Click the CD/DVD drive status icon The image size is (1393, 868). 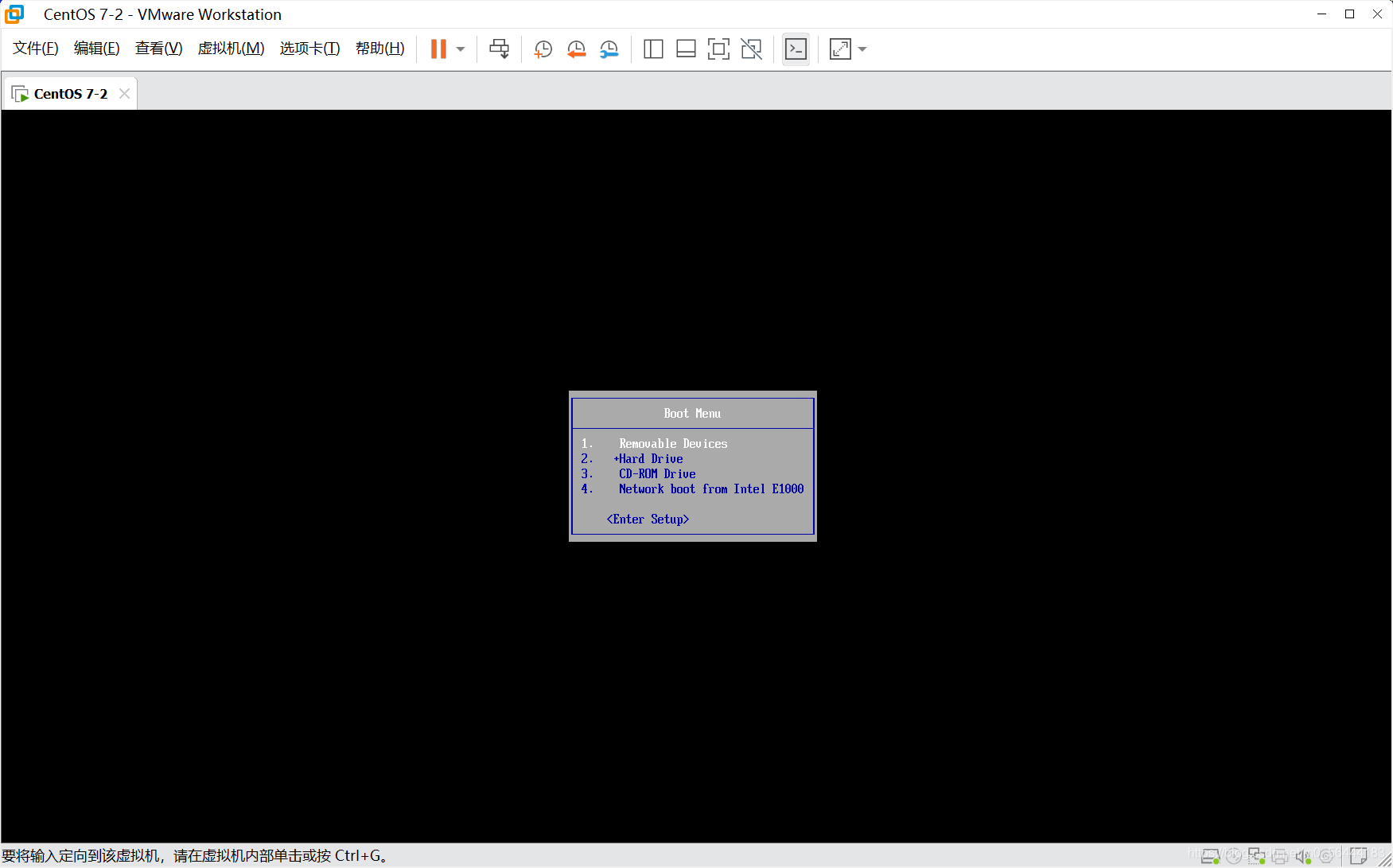[x=1234, y=856]
